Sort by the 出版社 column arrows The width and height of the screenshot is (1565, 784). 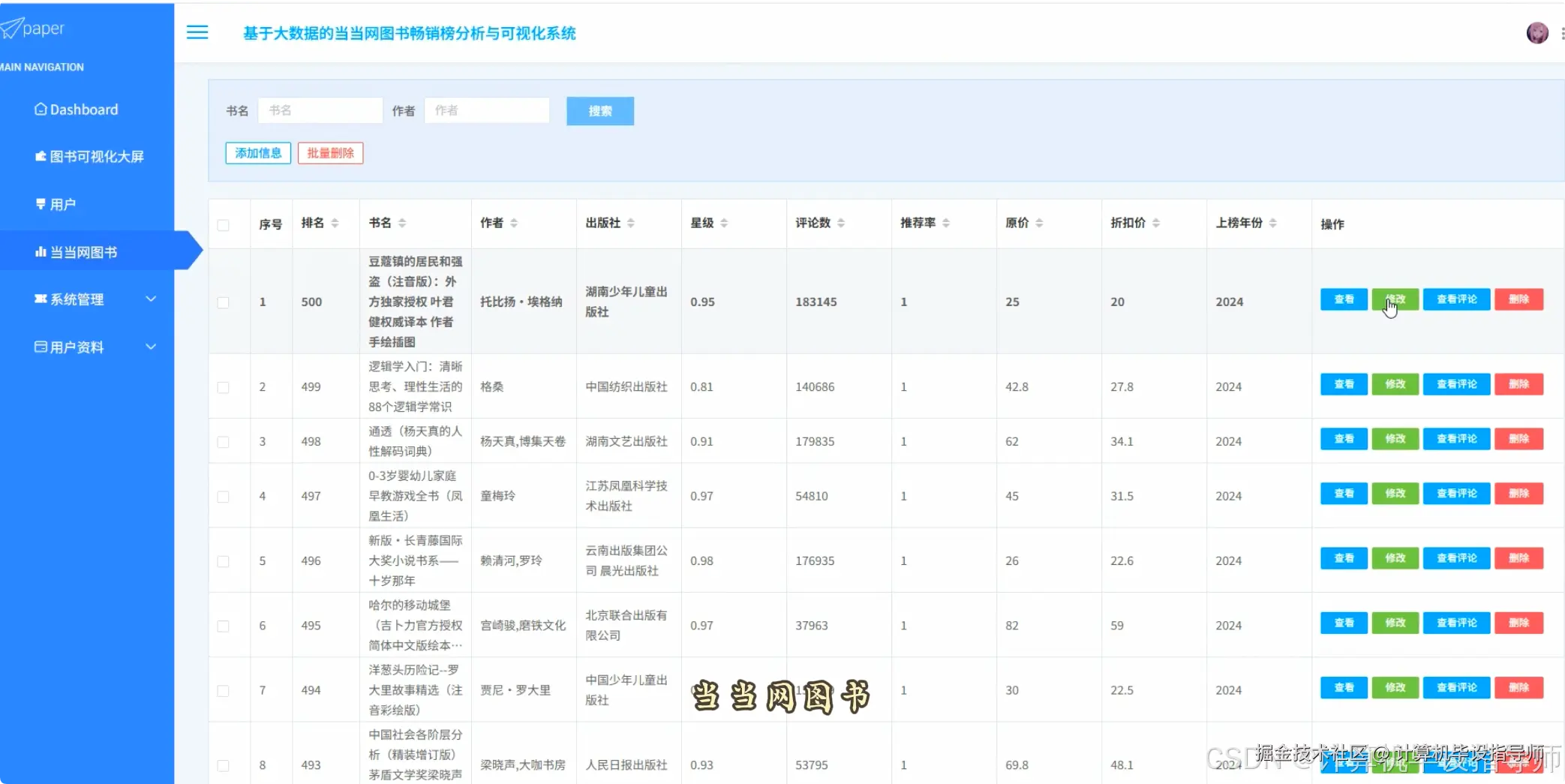pyautogui.click(x=631, y=223)
